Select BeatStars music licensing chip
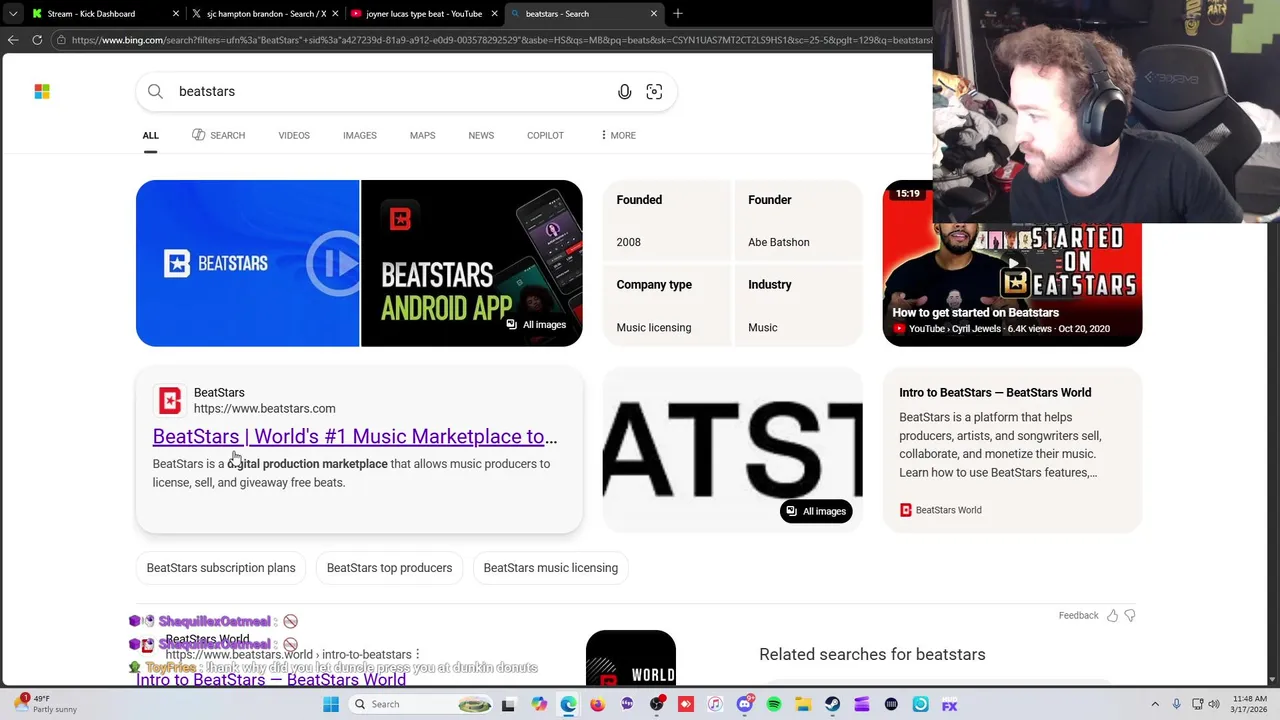This screenshot has height=720, width=1280. (550, 568)
